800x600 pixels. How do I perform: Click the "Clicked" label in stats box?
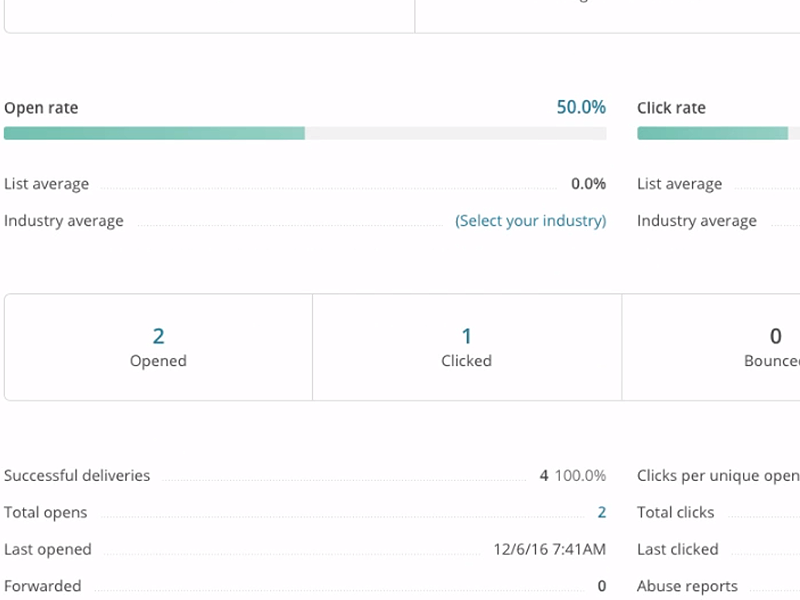[x=466, y=361]
